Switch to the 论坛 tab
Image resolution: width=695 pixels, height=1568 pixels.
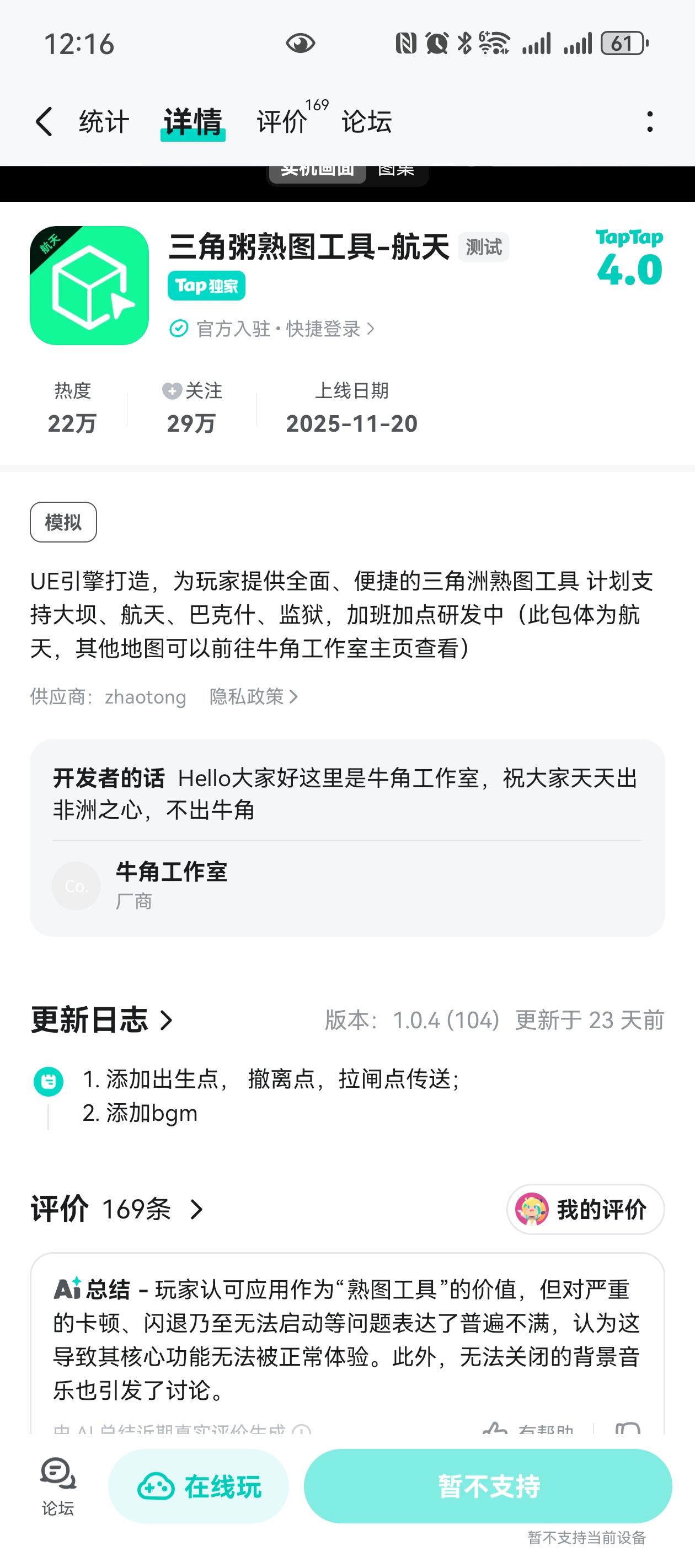click(x=366, y=122)
